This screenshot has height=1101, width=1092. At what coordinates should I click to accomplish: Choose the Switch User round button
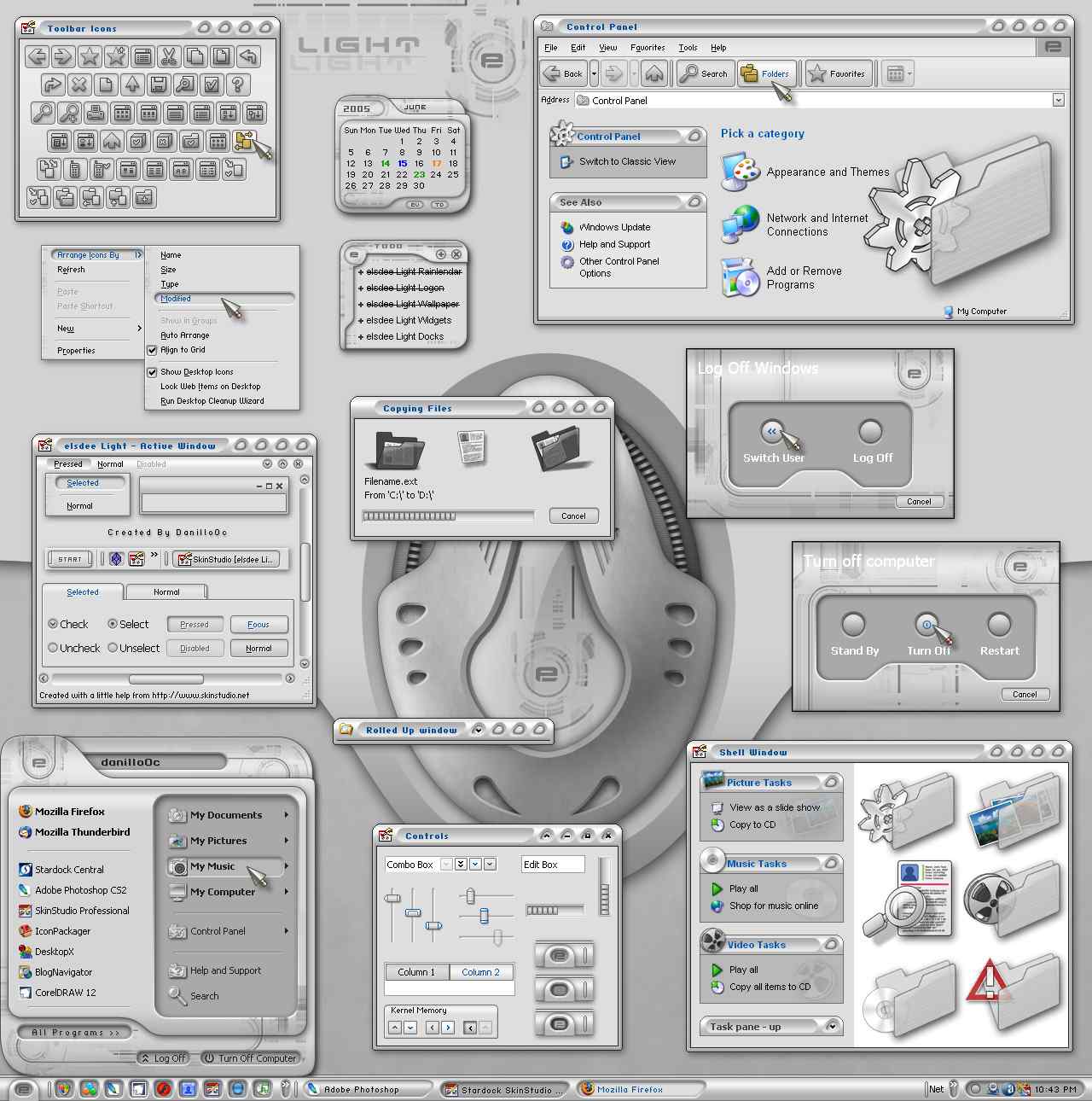(771, 432)
